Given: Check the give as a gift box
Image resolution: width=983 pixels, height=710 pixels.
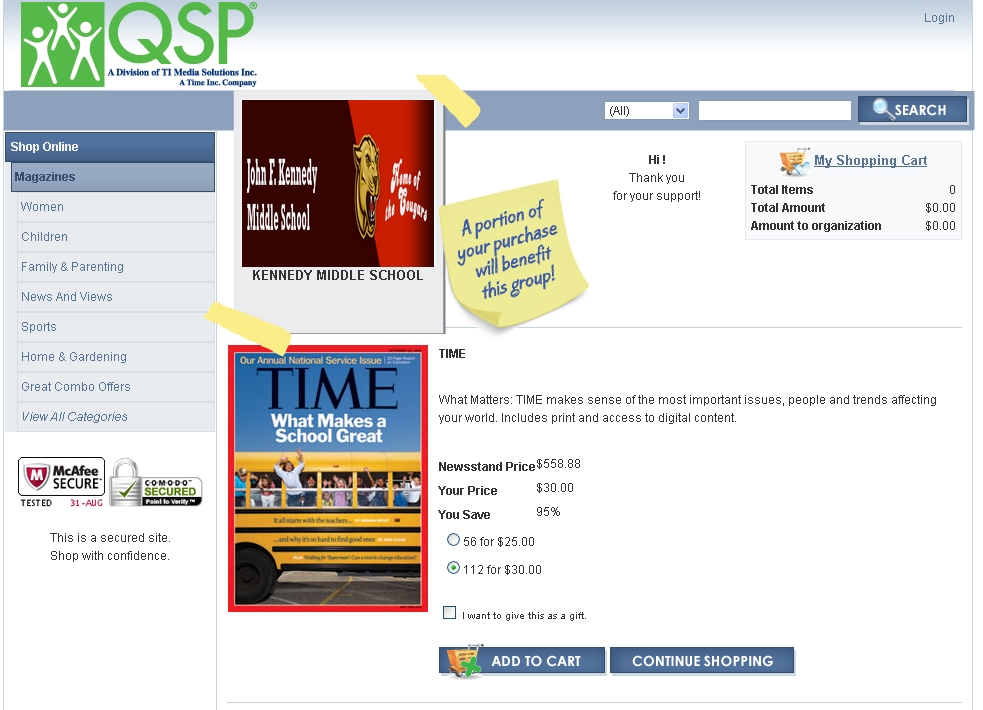Looking at the screenshot, I should coord(449,613).
